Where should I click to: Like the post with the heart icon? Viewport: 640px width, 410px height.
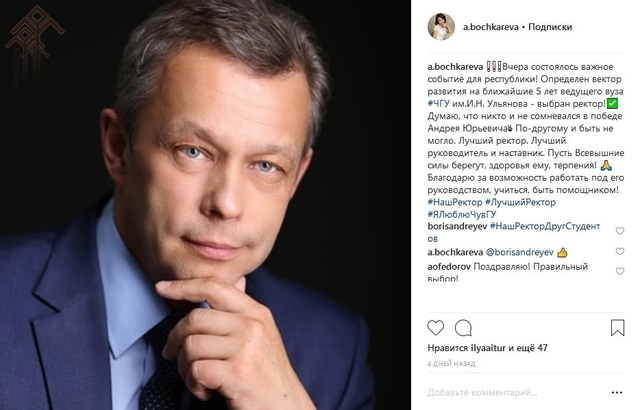[436, 328]
